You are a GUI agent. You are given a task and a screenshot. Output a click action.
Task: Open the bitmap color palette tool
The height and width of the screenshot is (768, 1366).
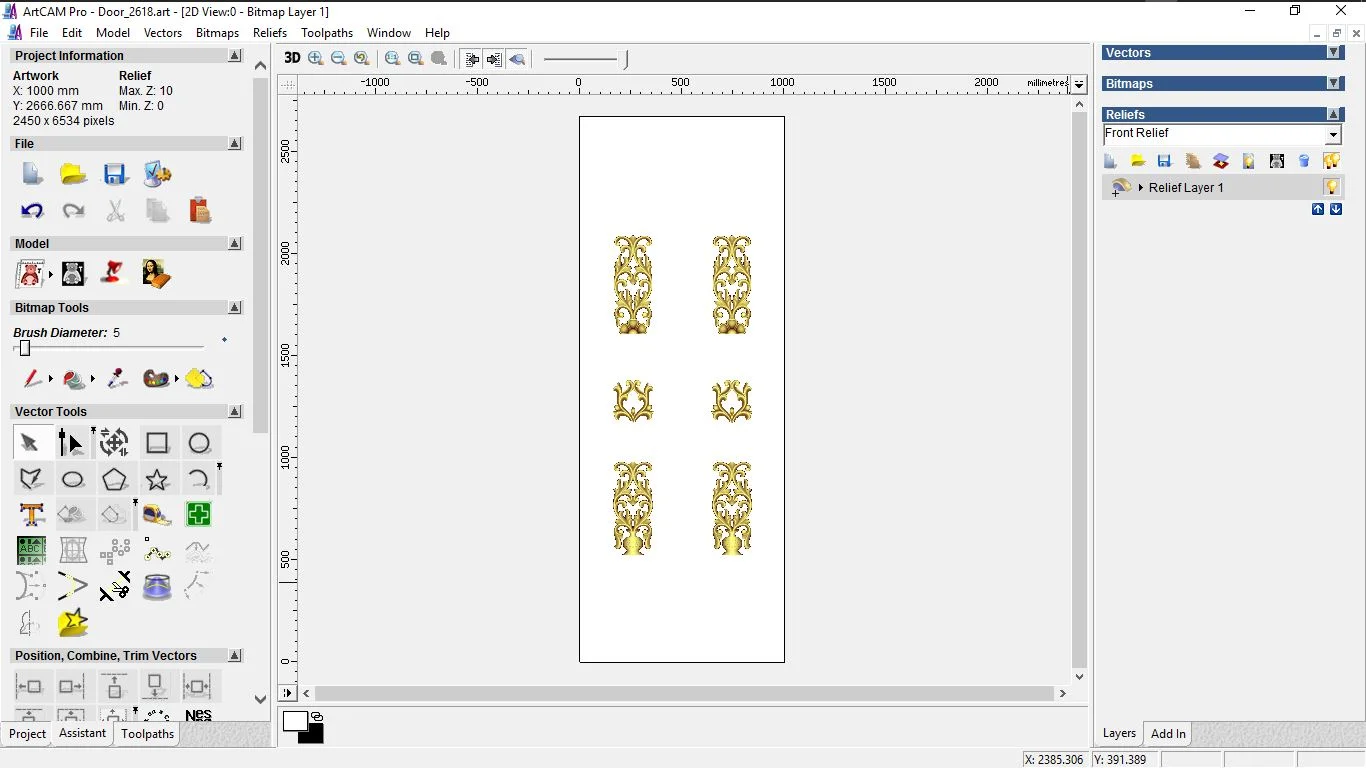coord(156,379)
